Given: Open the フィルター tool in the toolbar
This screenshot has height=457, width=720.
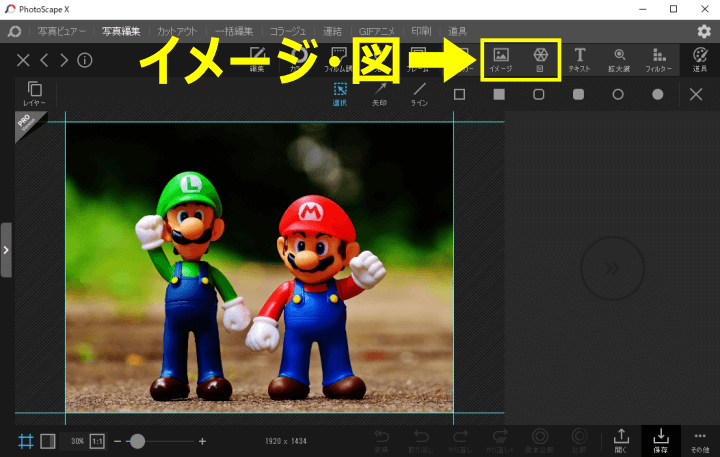Looking at the screenshot, I should click(x=659, y=60).
